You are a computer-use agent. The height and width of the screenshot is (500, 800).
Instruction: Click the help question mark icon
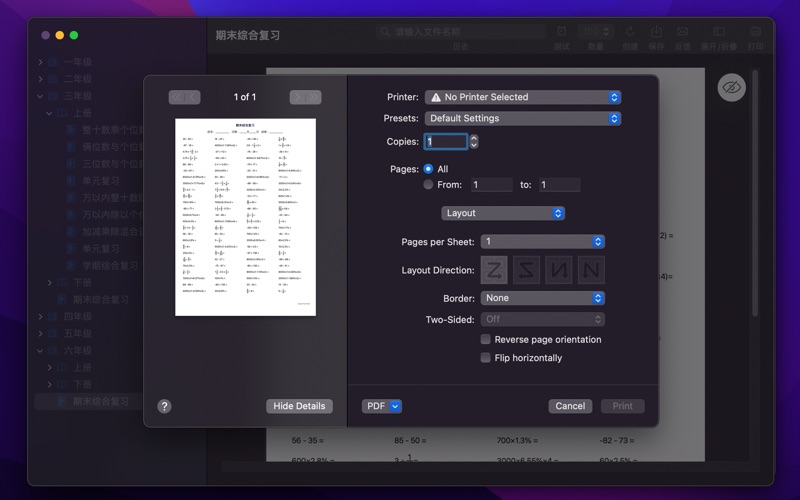click(164, 406)
